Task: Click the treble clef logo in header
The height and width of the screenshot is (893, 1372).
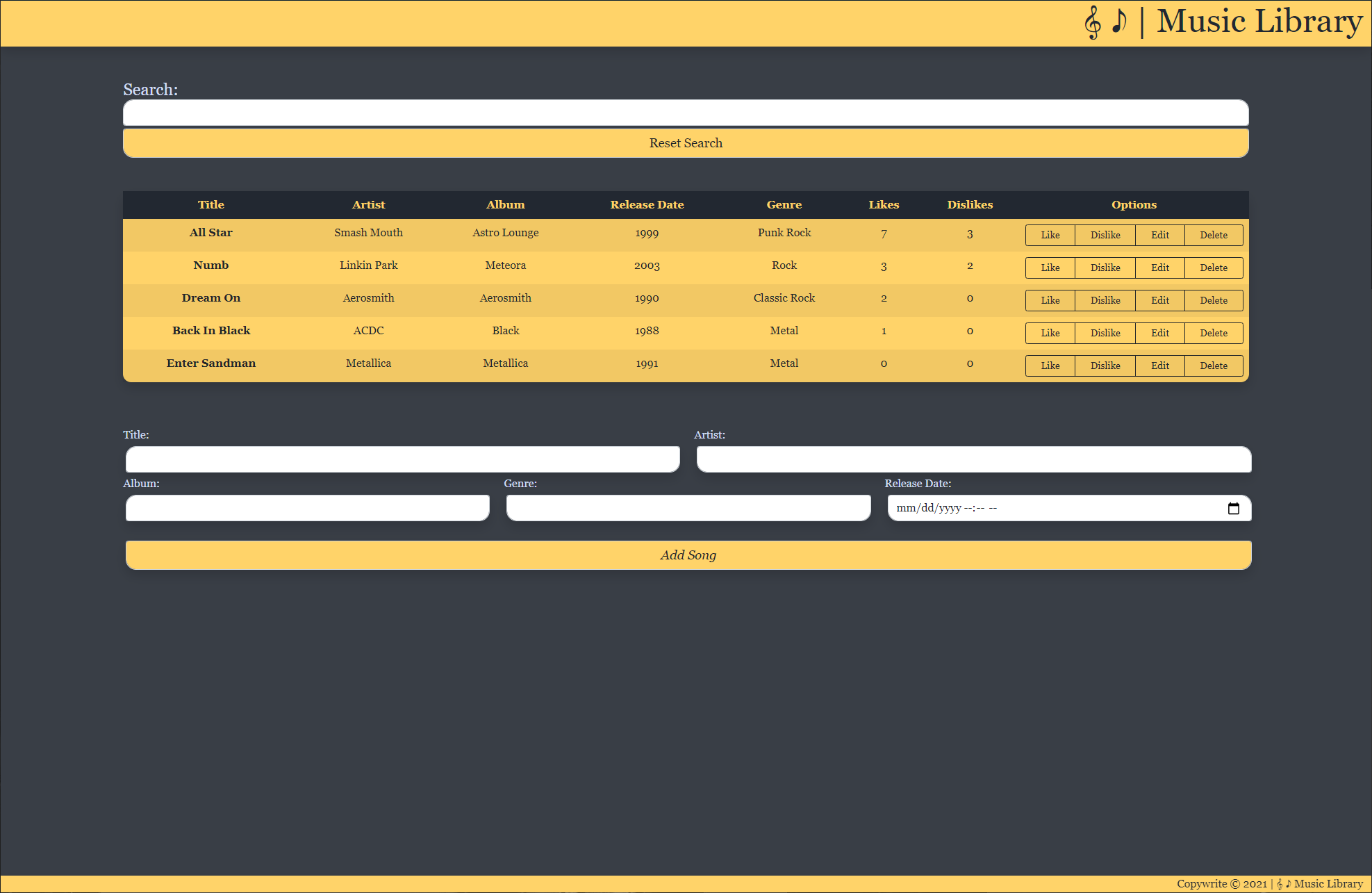Action: [1093, 22]
